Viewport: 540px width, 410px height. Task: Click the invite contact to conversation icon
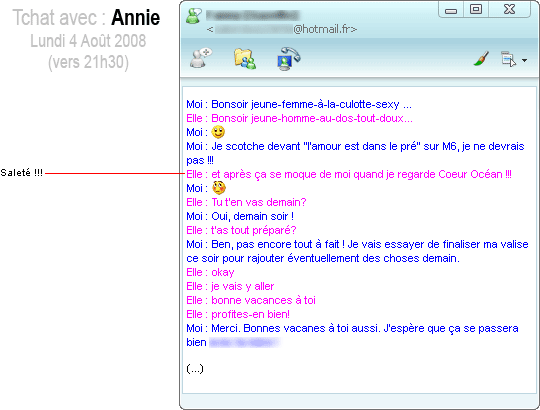pos(201,57)
